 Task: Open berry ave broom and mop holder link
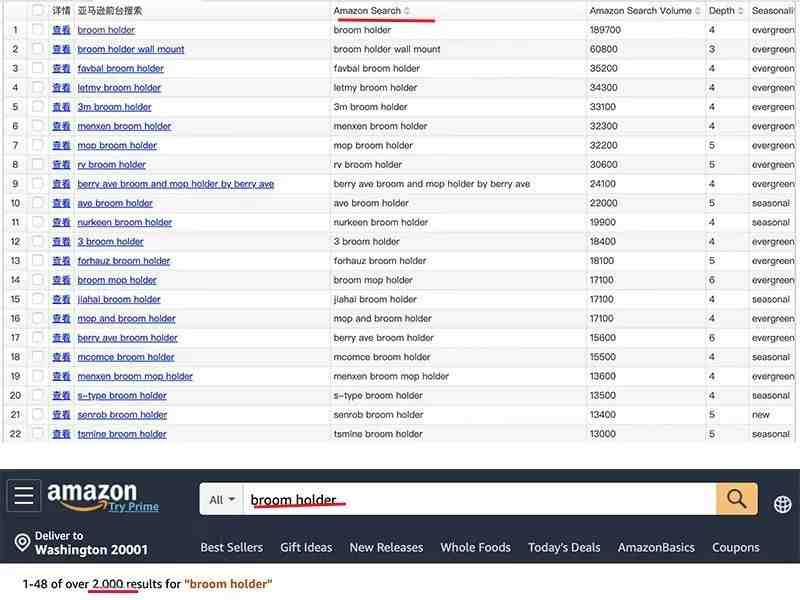176,184
